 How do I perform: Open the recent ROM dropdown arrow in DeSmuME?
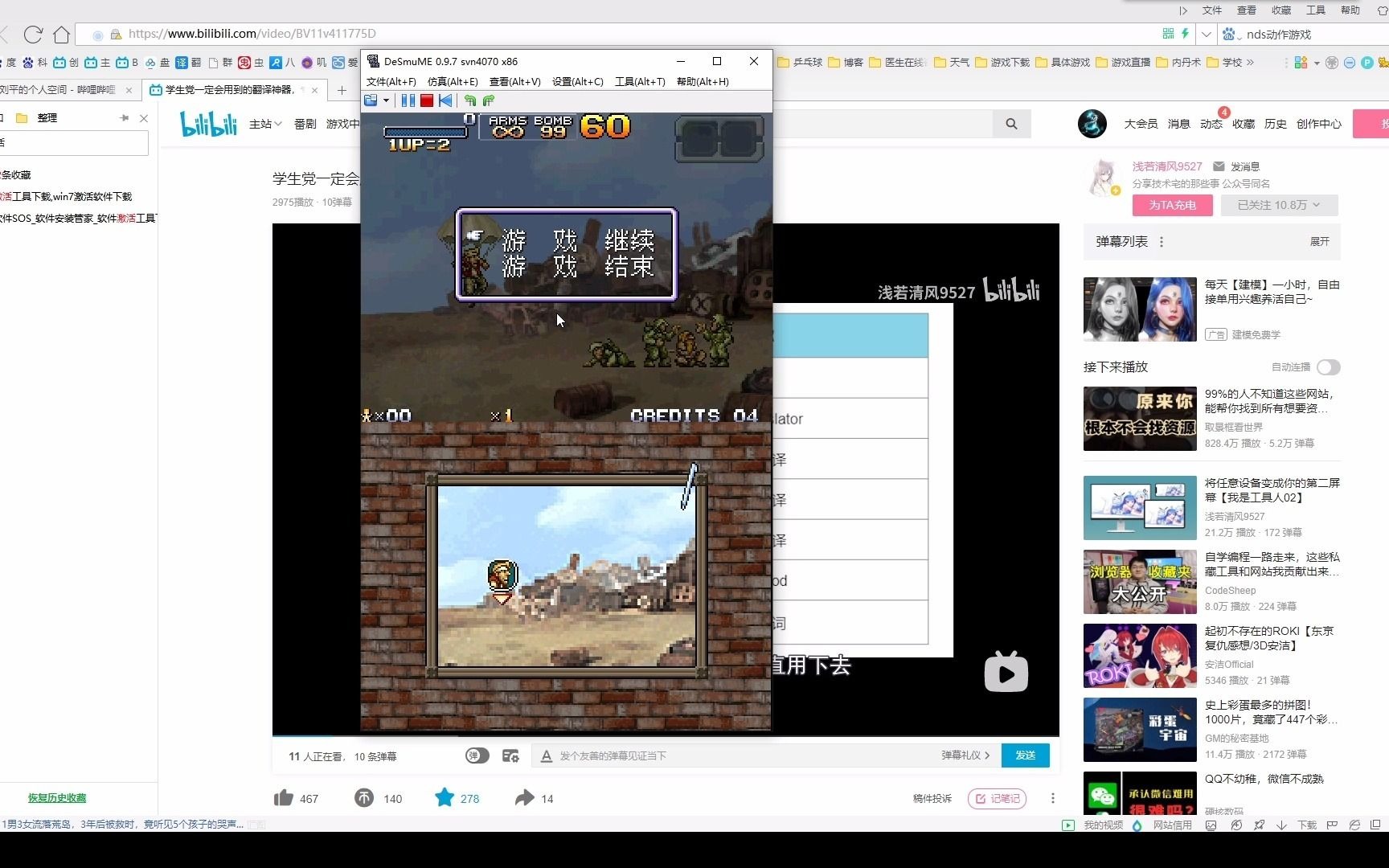pyautogui.click(x=387, y=100)
